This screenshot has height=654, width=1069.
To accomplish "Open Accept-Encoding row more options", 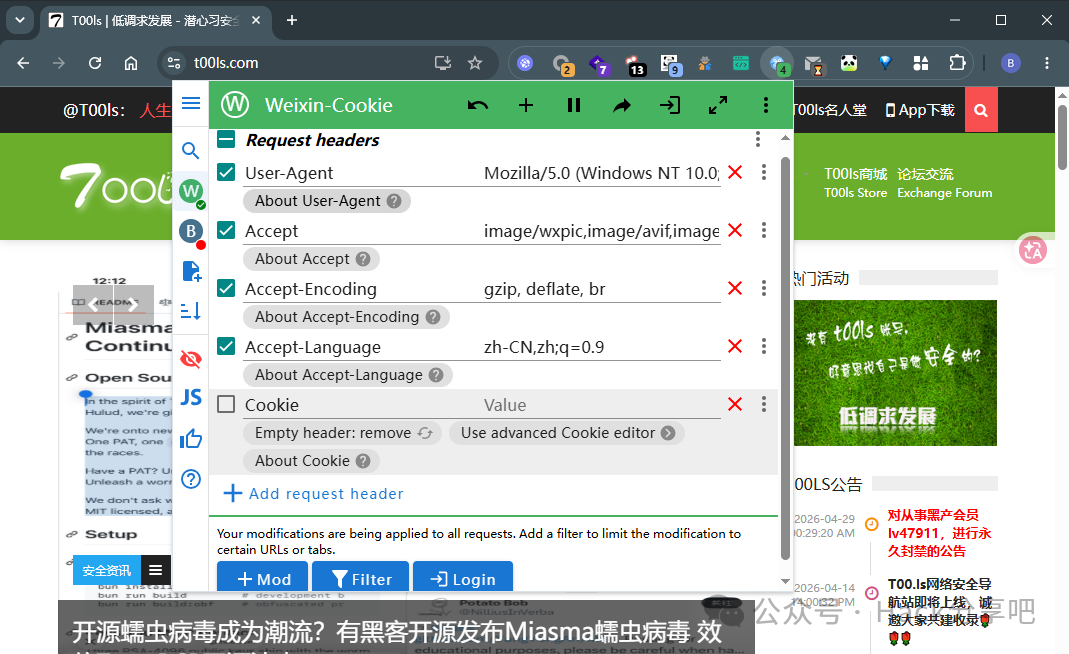I will [764, 288].
